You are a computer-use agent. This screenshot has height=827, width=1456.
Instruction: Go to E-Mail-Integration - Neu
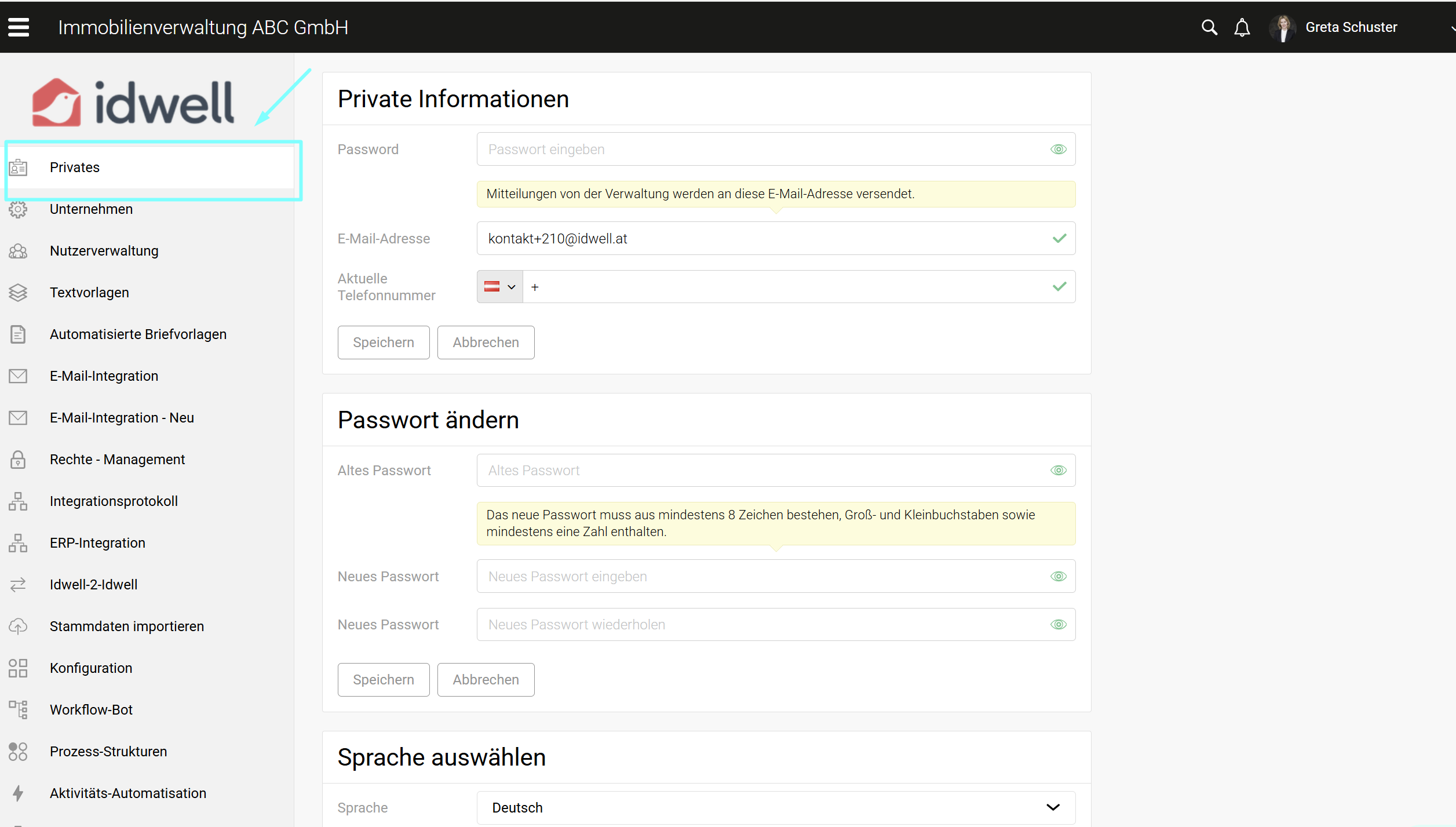tap(122, 418)
